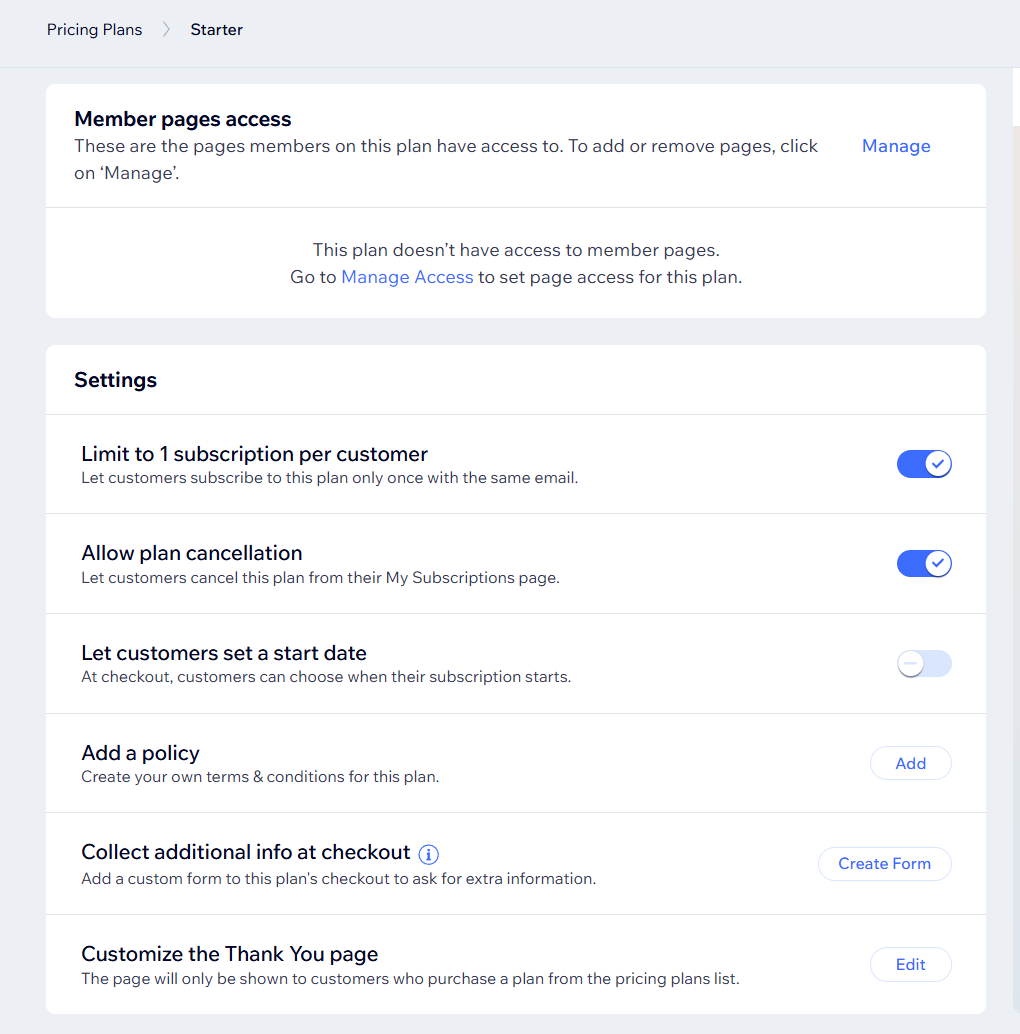1020x1034 pixels.
Task: Click the info icon beside checkout info
Action: pyautogui.click(x=429, y=854)
